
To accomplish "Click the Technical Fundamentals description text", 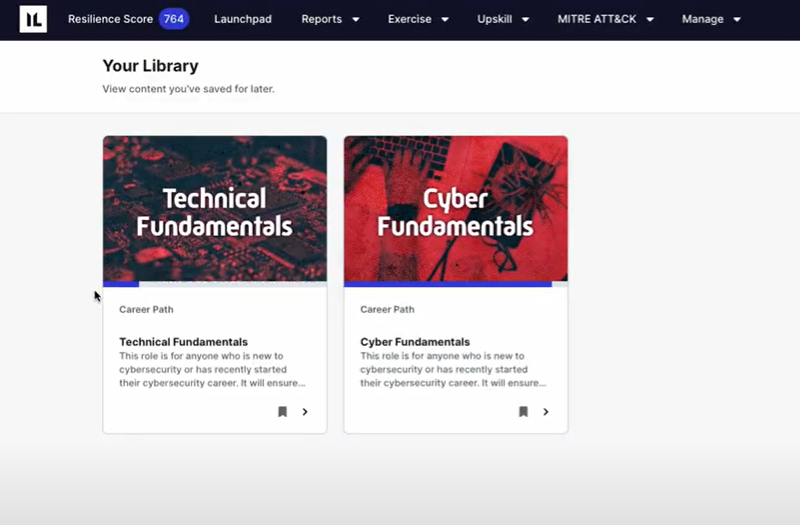I will click(x=212, y=369).
